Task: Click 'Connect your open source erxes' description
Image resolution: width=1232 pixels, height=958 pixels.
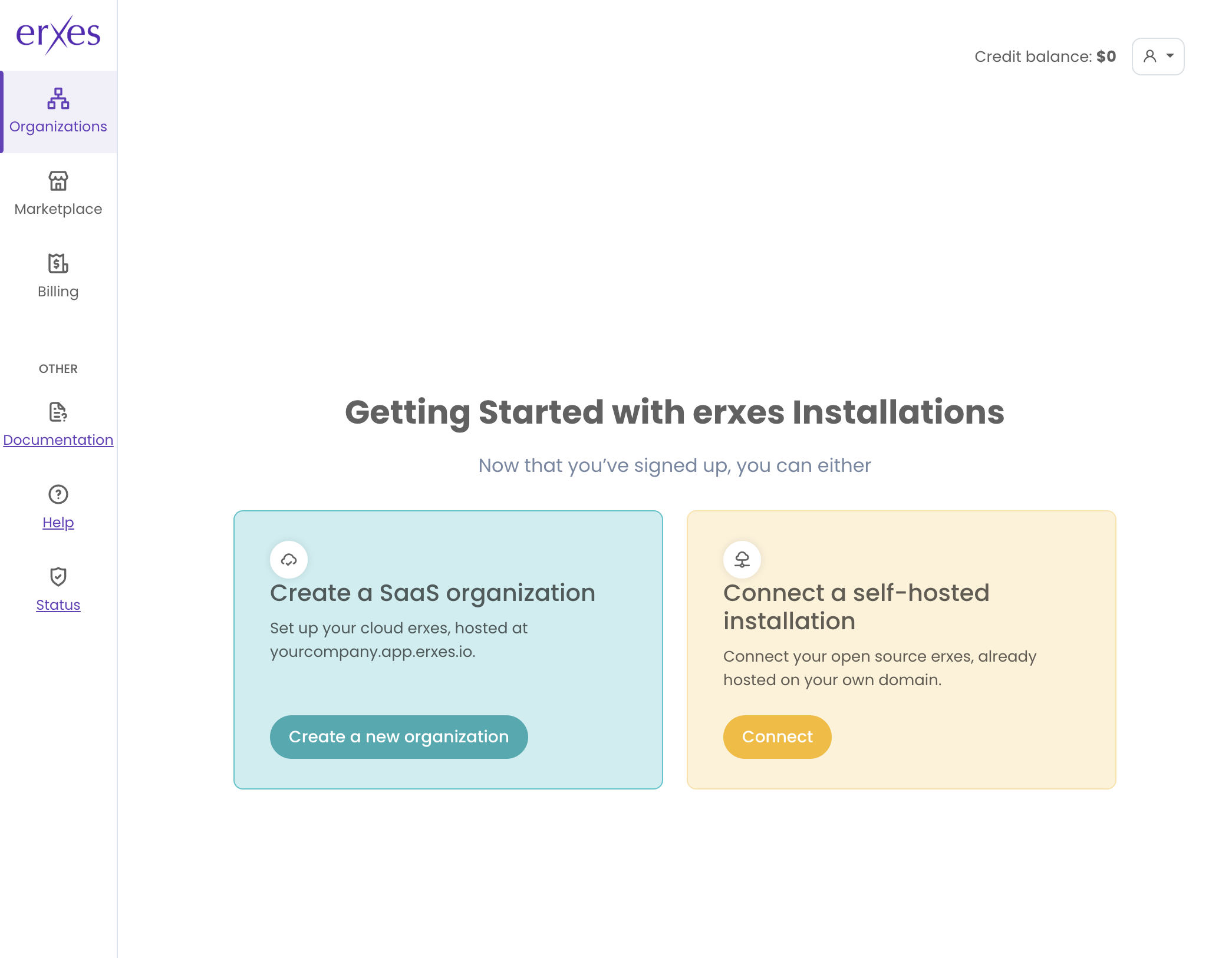Action: point(879,668)
